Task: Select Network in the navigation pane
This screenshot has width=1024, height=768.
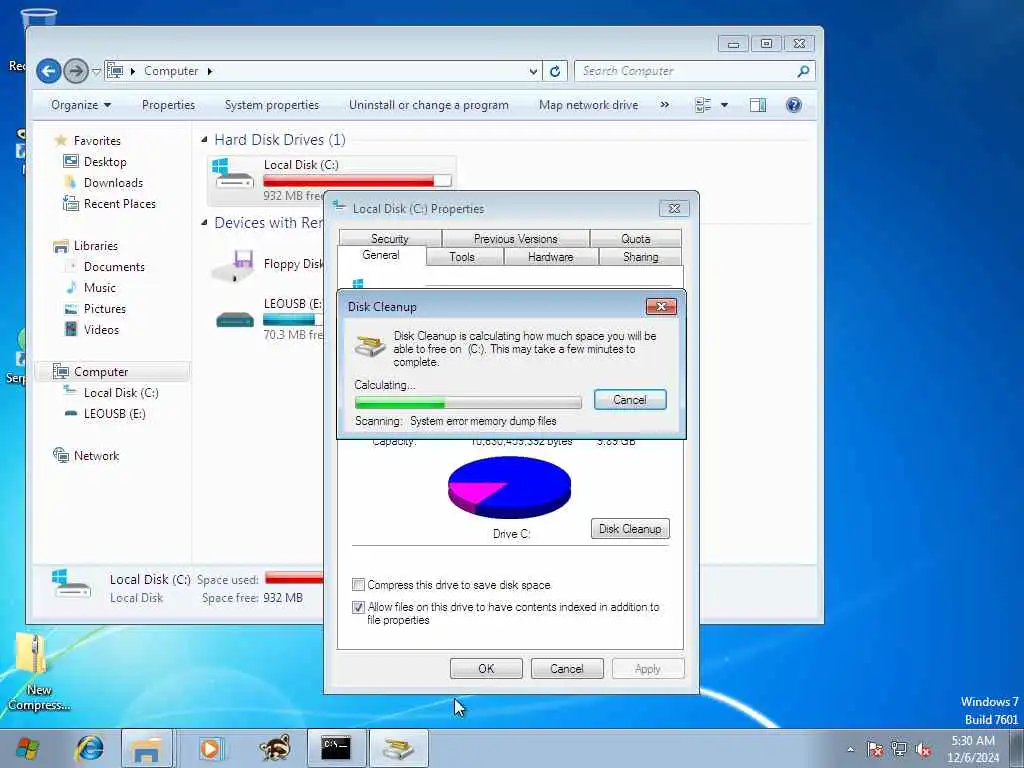Action: tap(95, 455)
